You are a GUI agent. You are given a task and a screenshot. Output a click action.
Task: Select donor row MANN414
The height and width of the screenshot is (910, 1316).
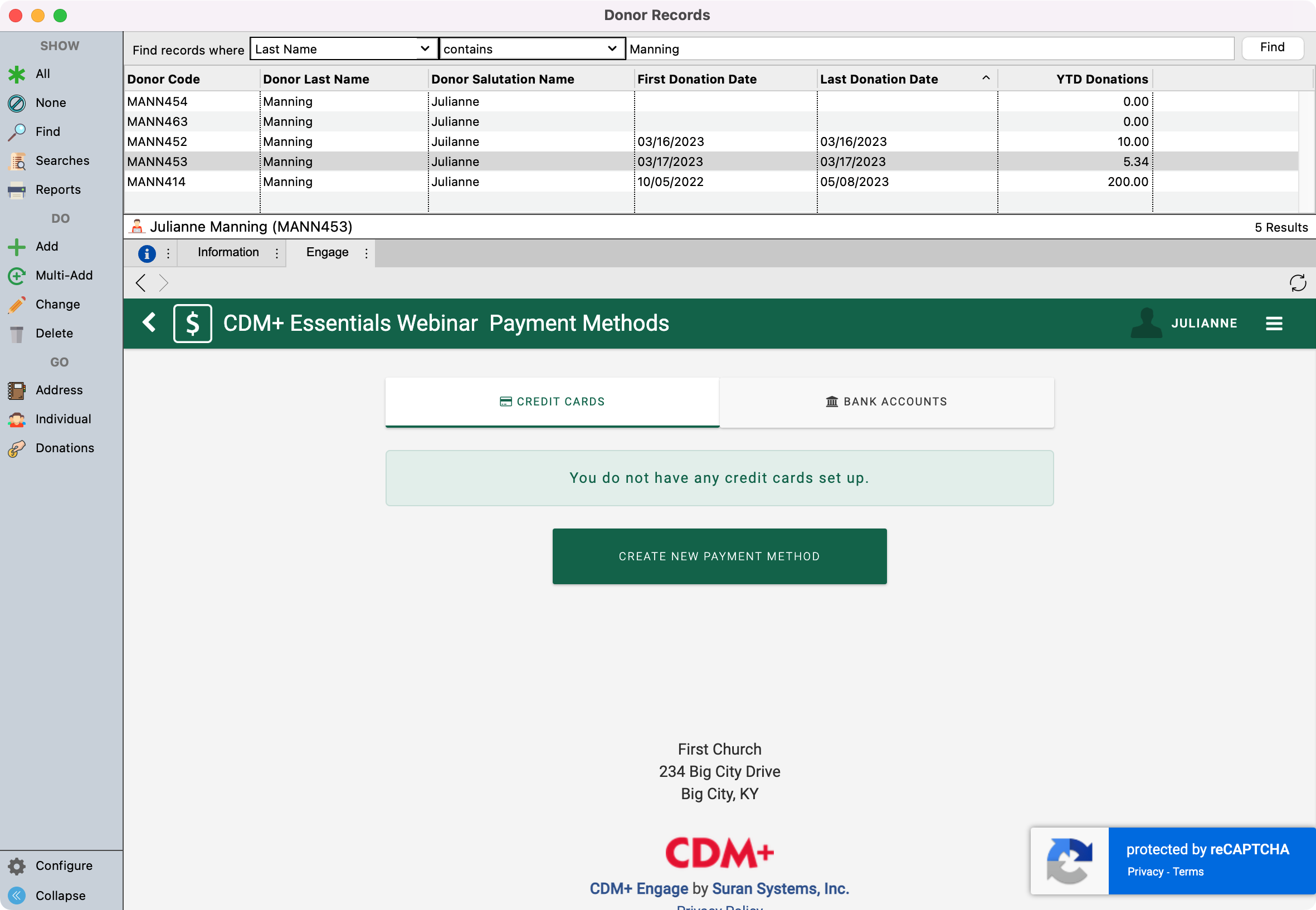pyautogui.click(x=157, y=182)
